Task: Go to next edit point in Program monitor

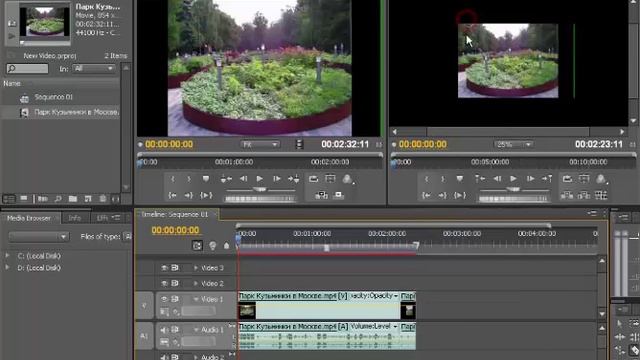Action: [x=547, y=179]
